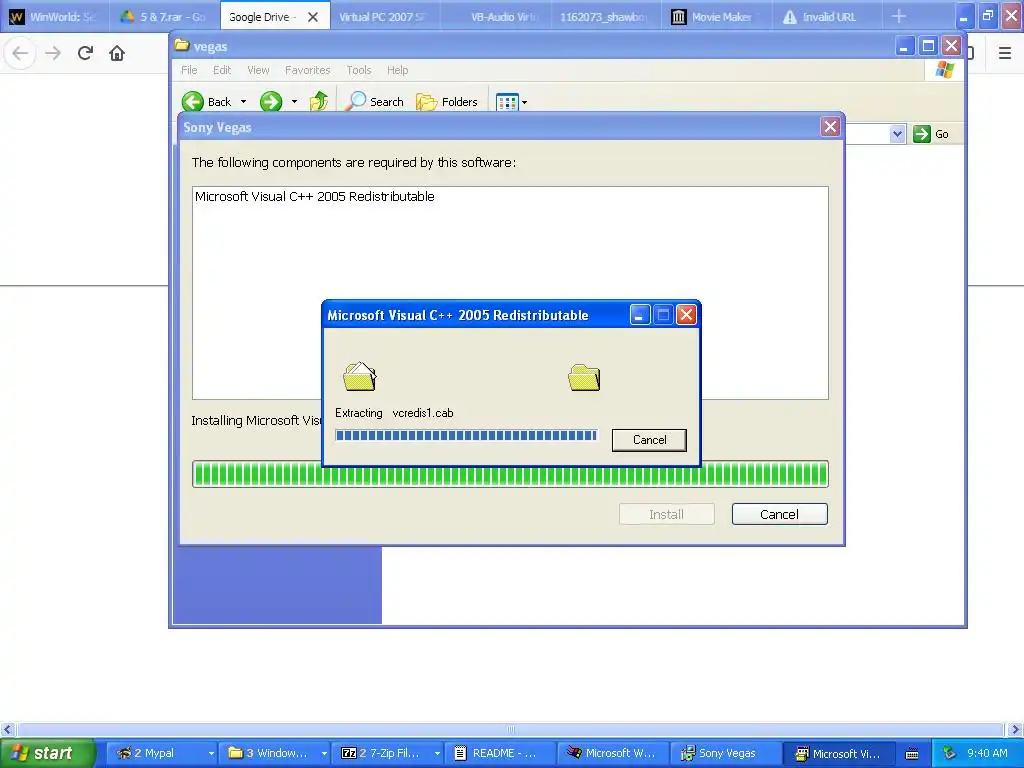Open a new browser tab
This screenshot has height=768, width=1024.
[899, 16]
